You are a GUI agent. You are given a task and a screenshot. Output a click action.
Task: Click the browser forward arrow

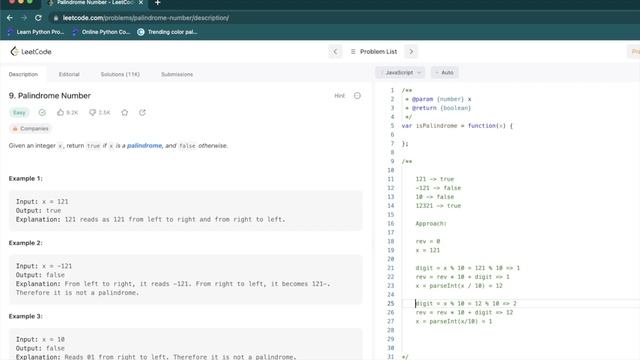[24, 18]
